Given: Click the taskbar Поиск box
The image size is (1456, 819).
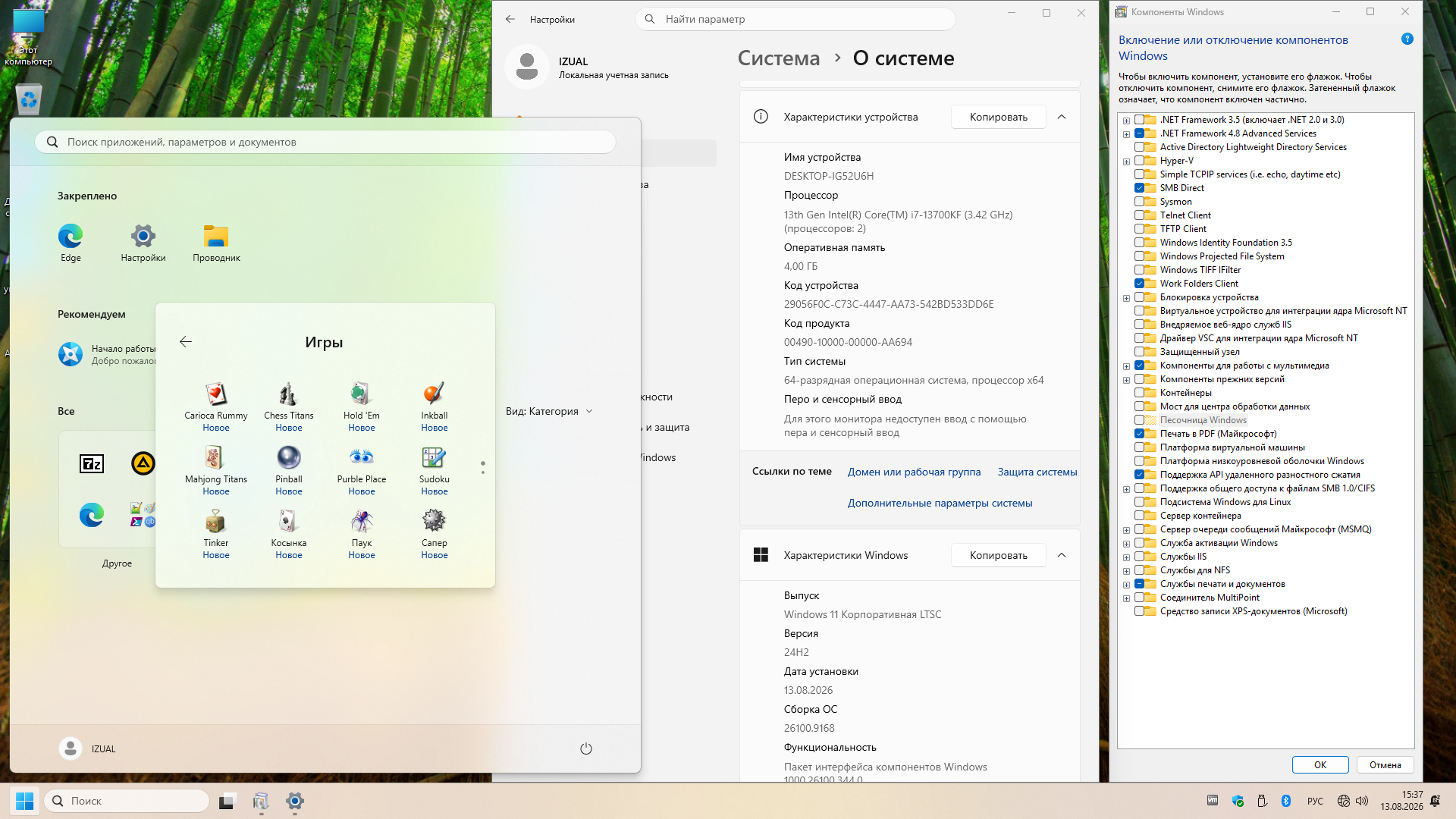Looking at the screenshot, I should (x=127, y=801).
